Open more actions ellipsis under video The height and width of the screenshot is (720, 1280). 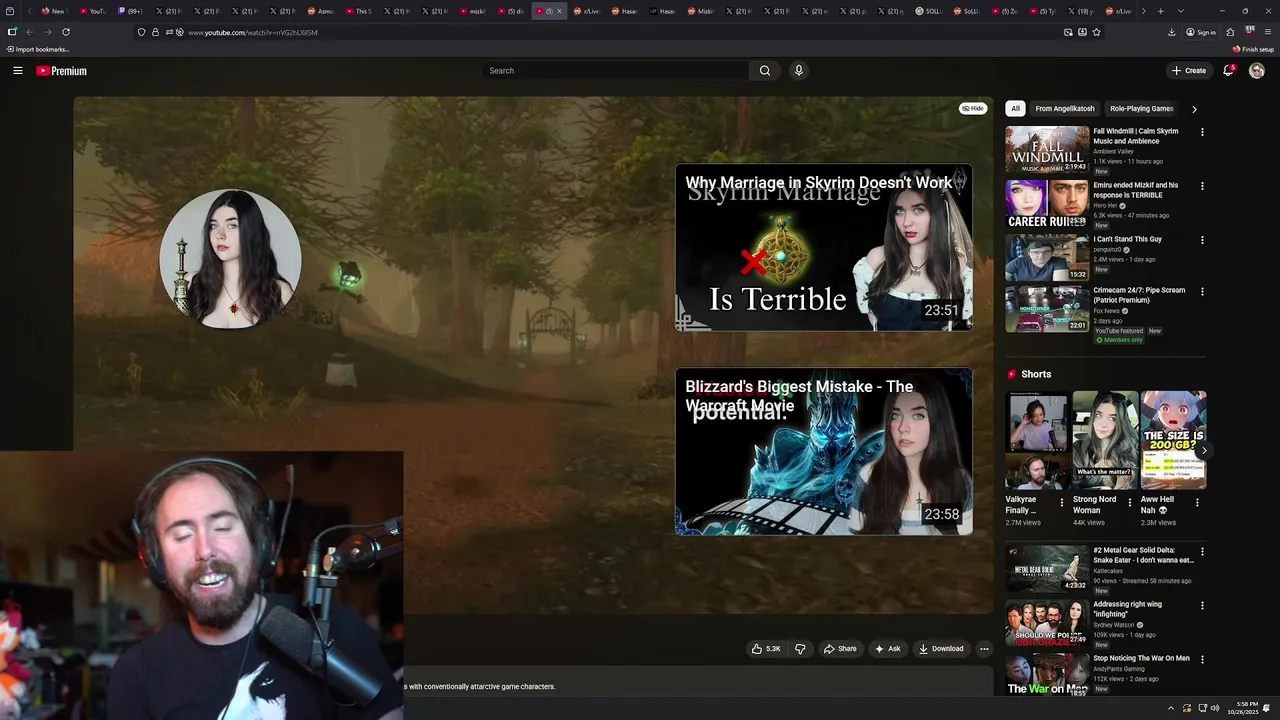pos(984,649)
